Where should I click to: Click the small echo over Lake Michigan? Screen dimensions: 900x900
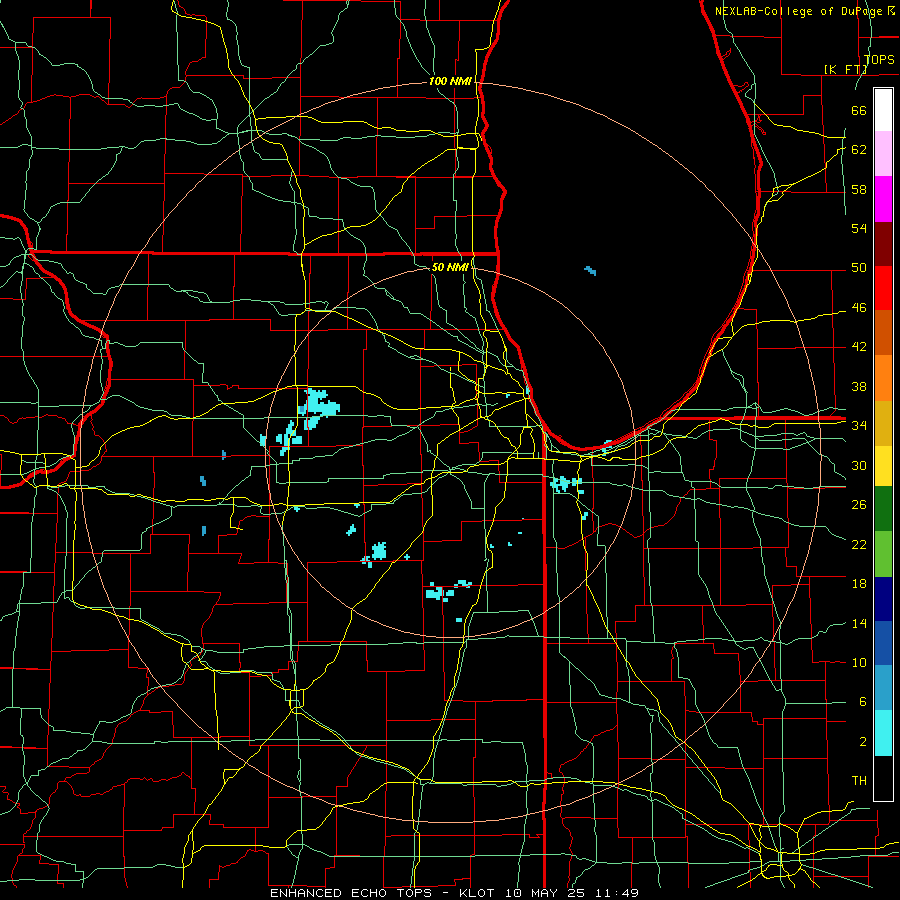[590, 270]
